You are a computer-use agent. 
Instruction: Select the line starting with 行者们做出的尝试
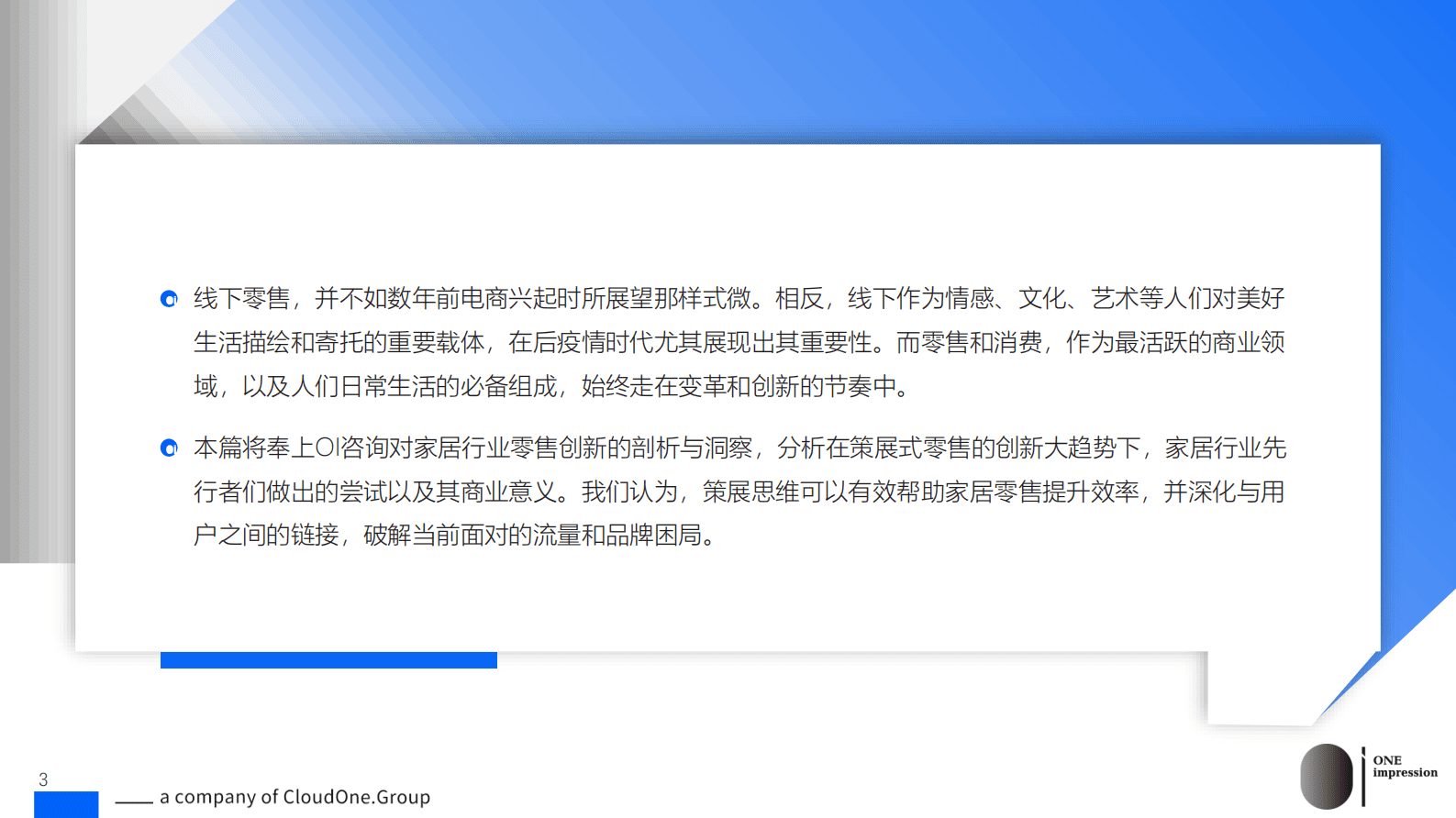(739, 492)
